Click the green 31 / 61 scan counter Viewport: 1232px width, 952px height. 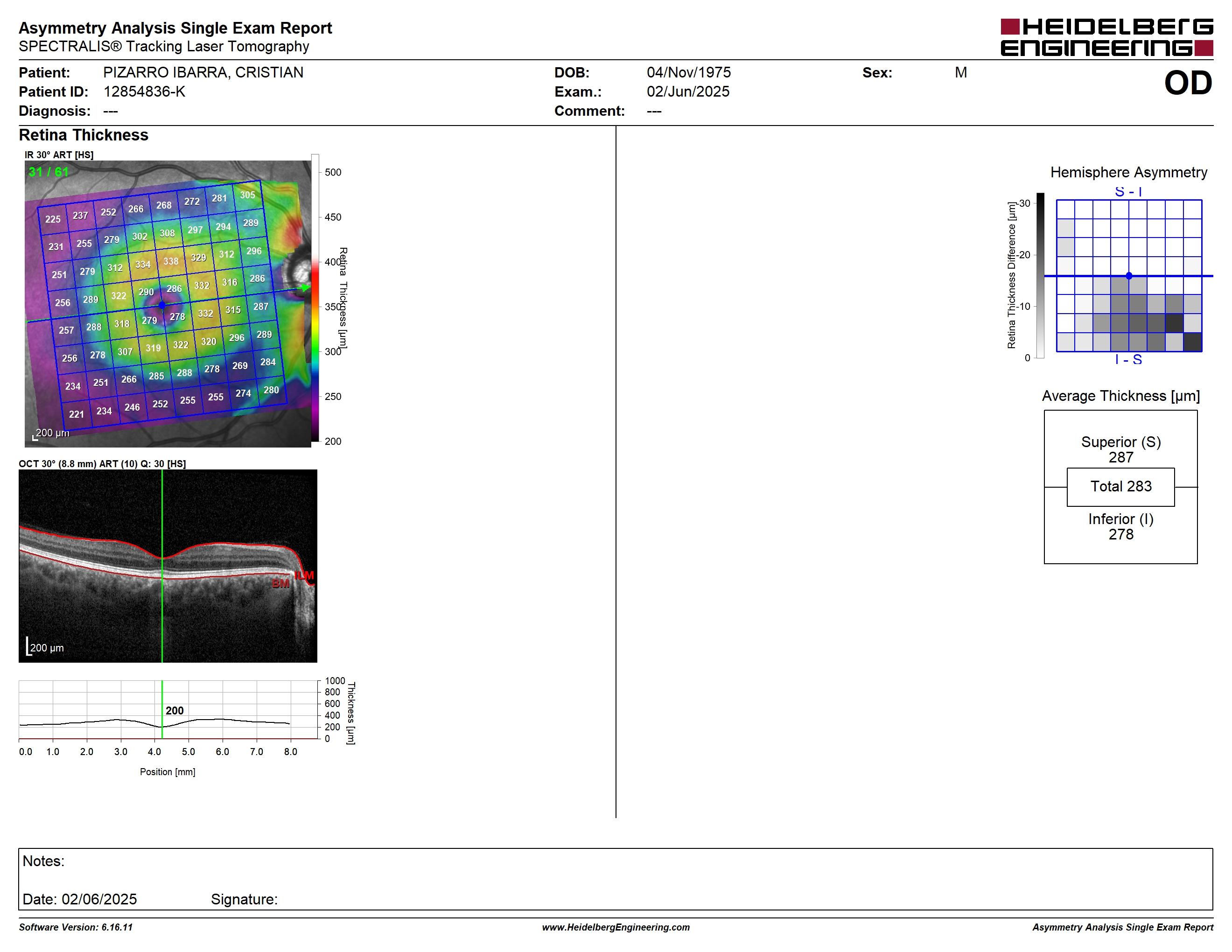(x=49, y=171)
